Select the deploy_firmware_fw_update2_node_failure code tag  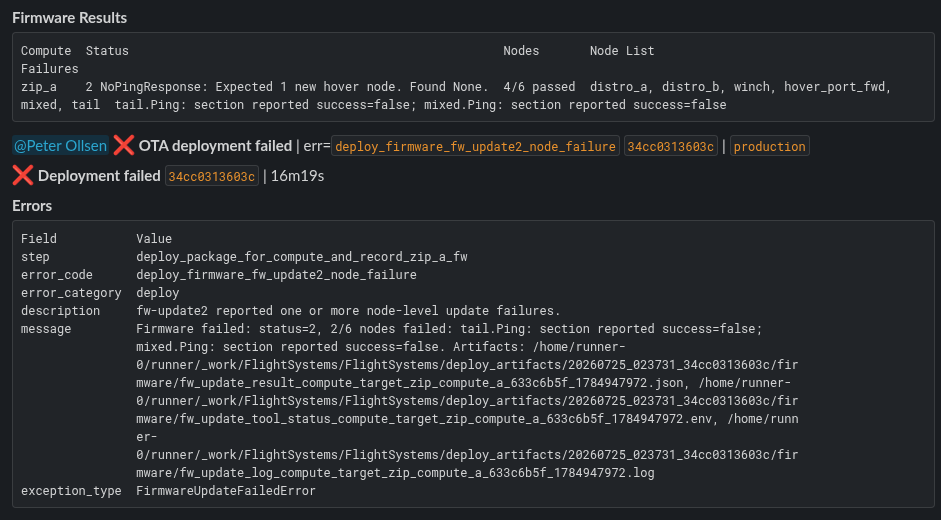click(x=475, y=146)
